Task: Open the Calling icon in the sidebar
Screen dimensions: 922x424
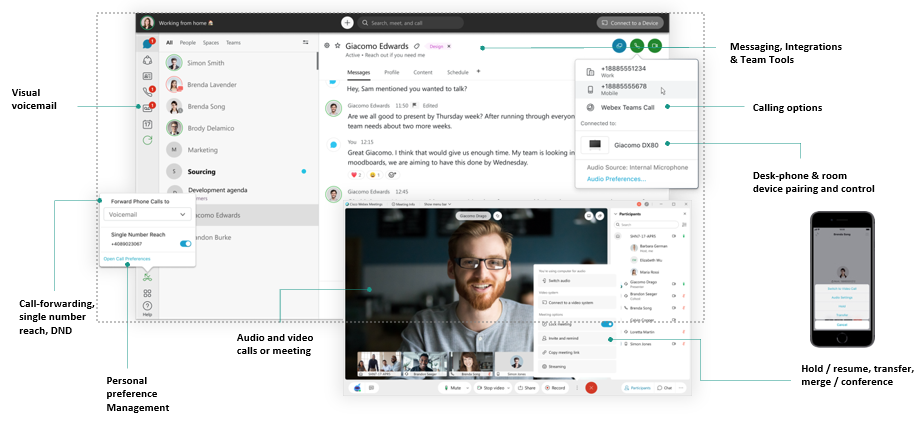Action: tap(147, 91)
